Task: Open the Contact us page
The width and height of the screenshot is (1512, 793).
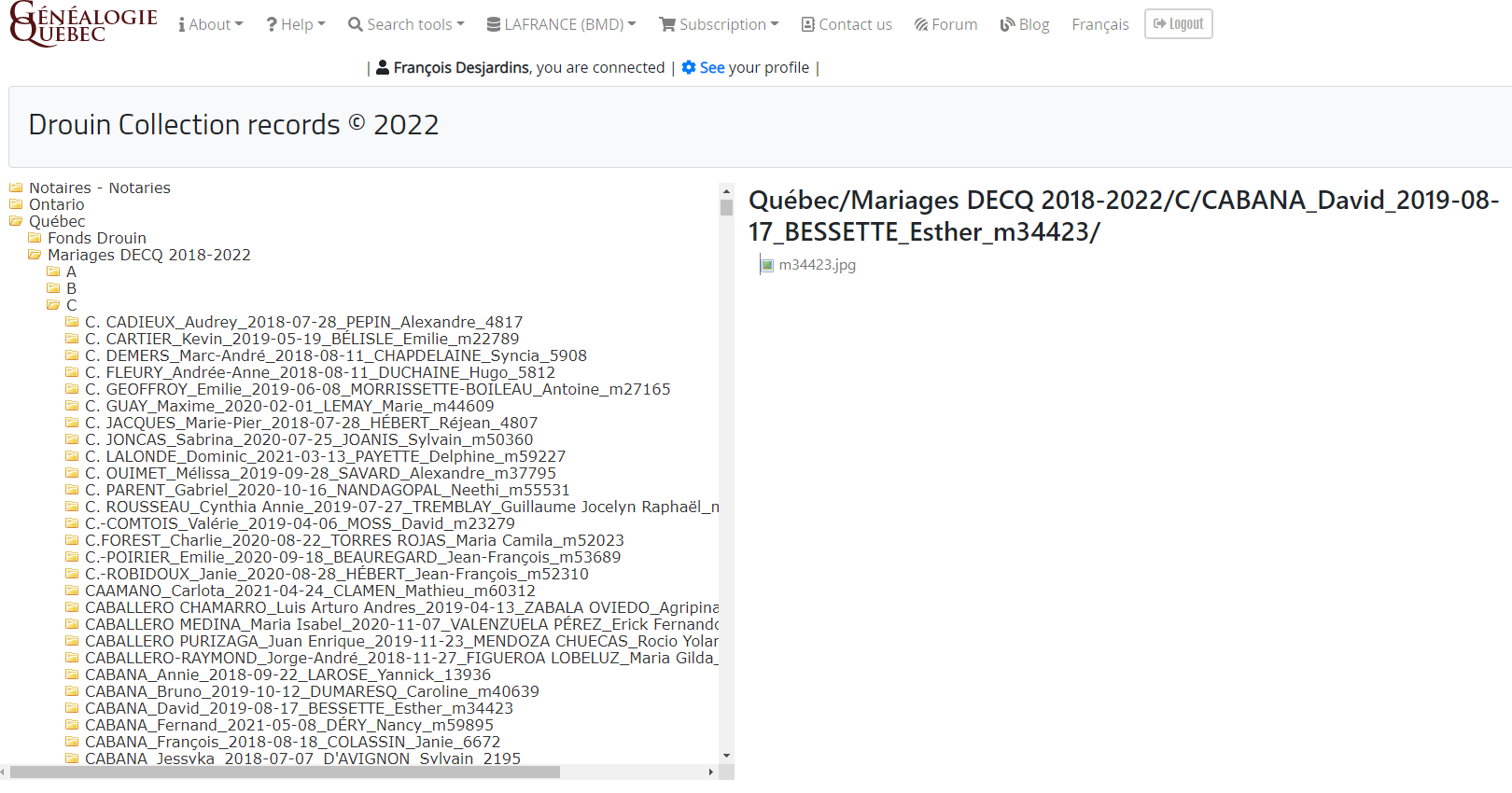Action: coord(847,24)
